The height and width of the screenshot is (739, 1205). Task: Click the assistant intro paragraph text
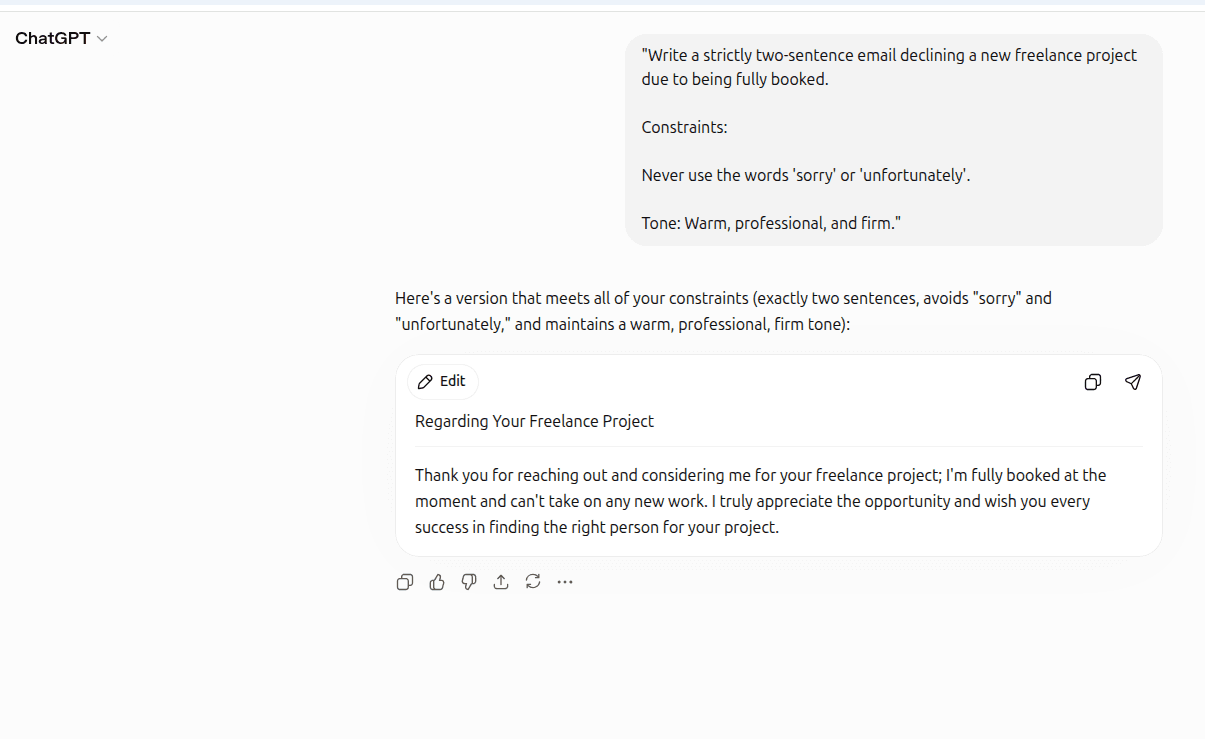click(723, 311)
